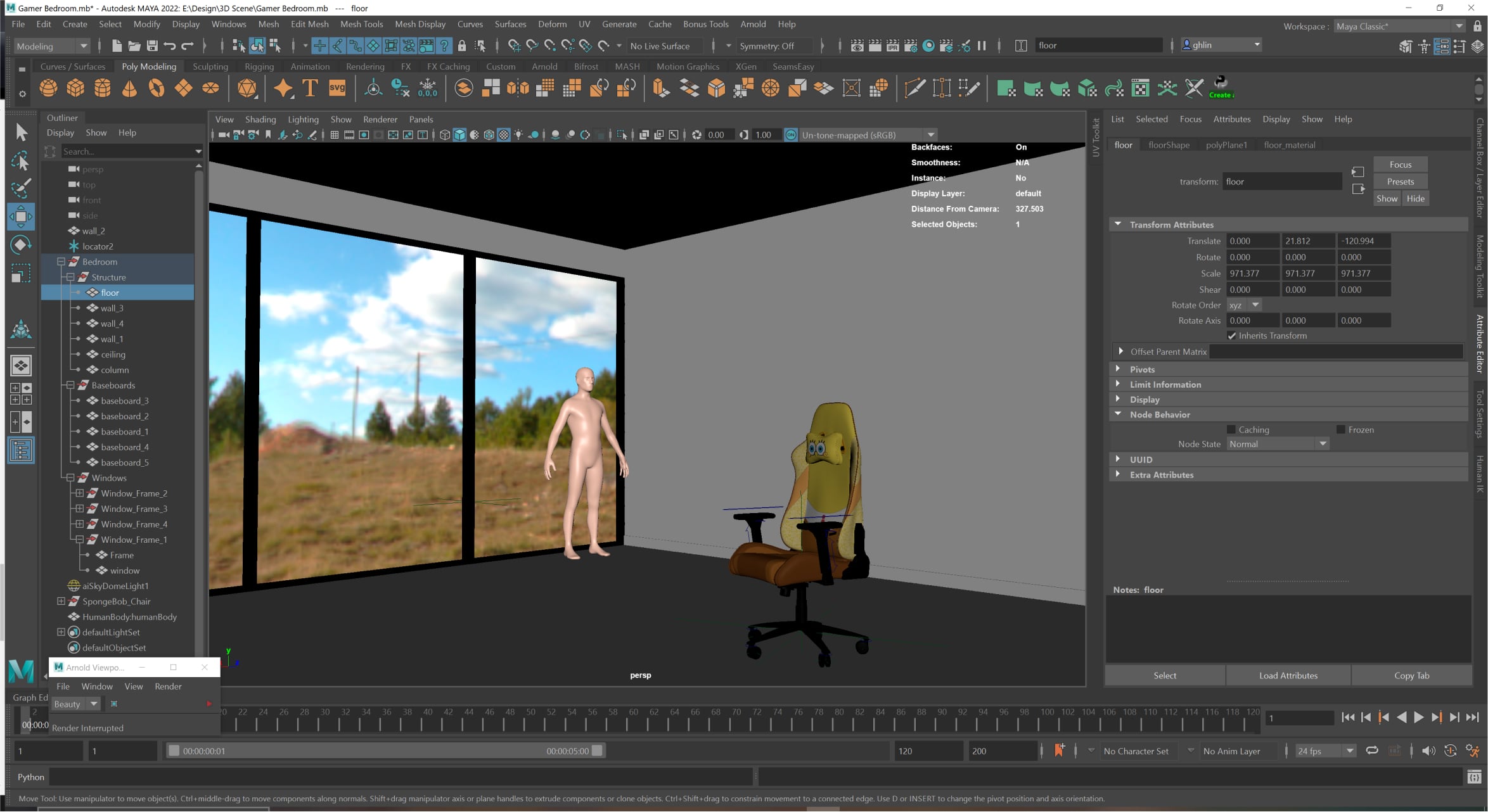Click the Load Attributes button
1488x812 pixels.
(1288, 676)
